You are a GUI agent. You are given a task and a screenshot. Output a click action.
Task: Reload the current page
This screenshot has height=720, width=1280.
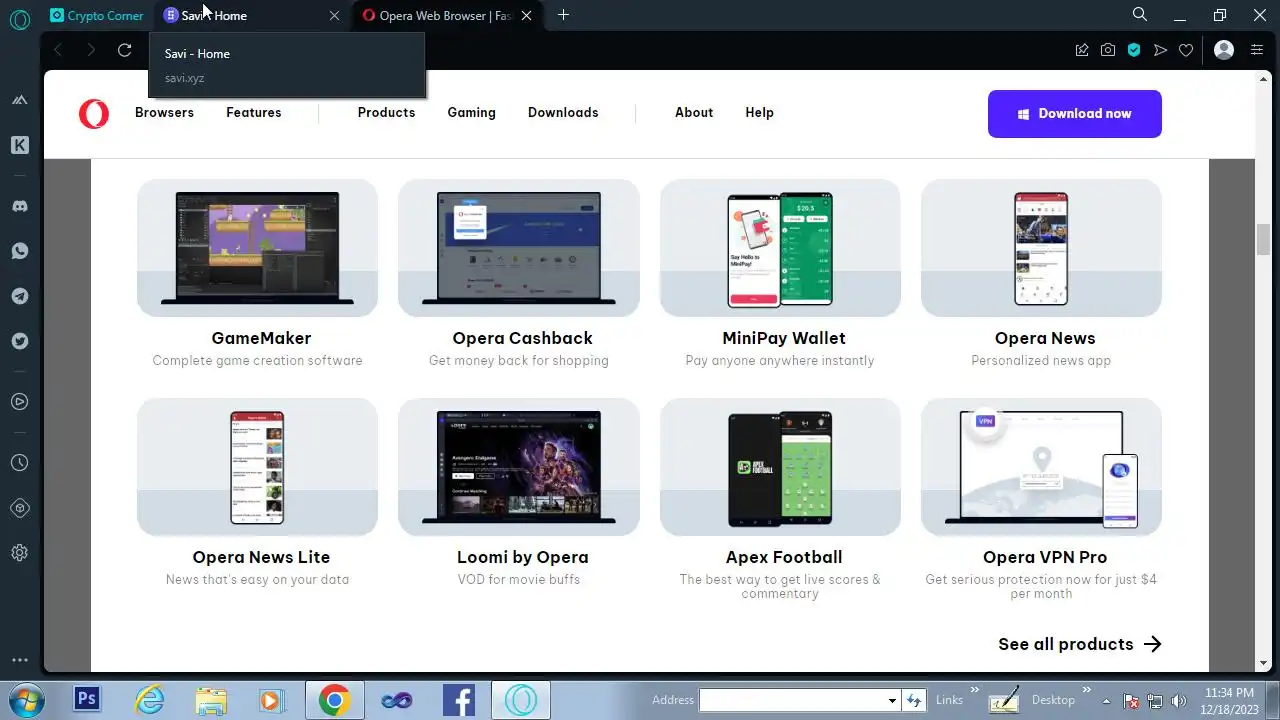click(x=124, y=50)
